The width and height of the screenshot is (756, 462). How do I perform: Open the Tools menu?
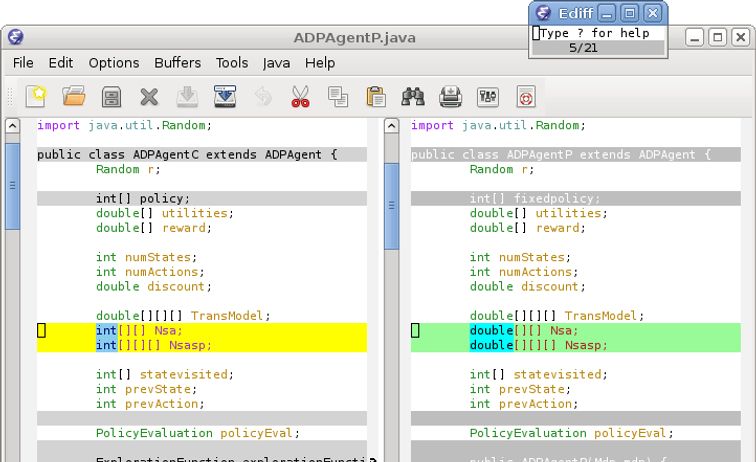point(232,62)
